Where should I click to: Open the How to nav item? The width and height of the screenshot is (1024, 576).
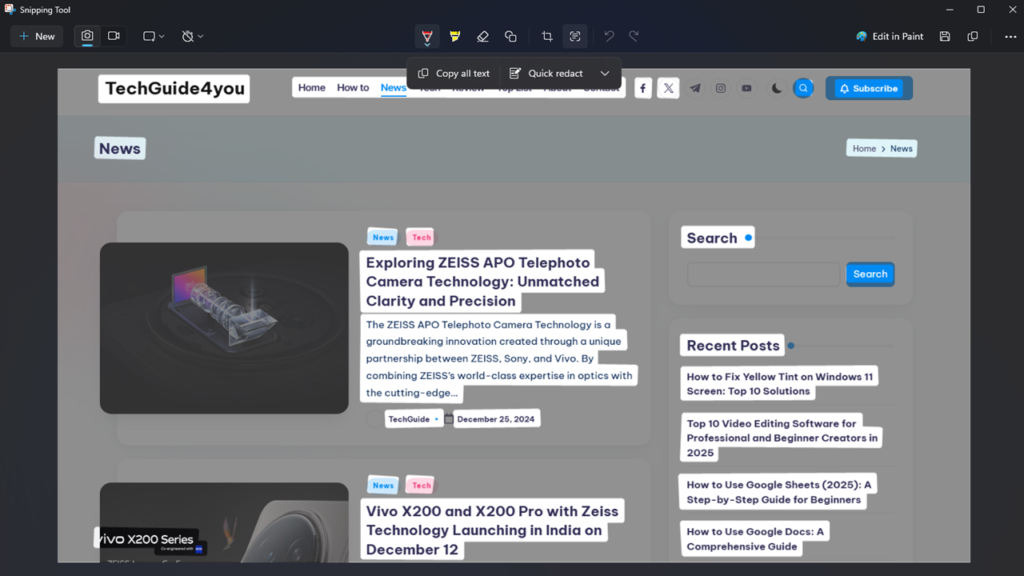click(x=353, y=88)
